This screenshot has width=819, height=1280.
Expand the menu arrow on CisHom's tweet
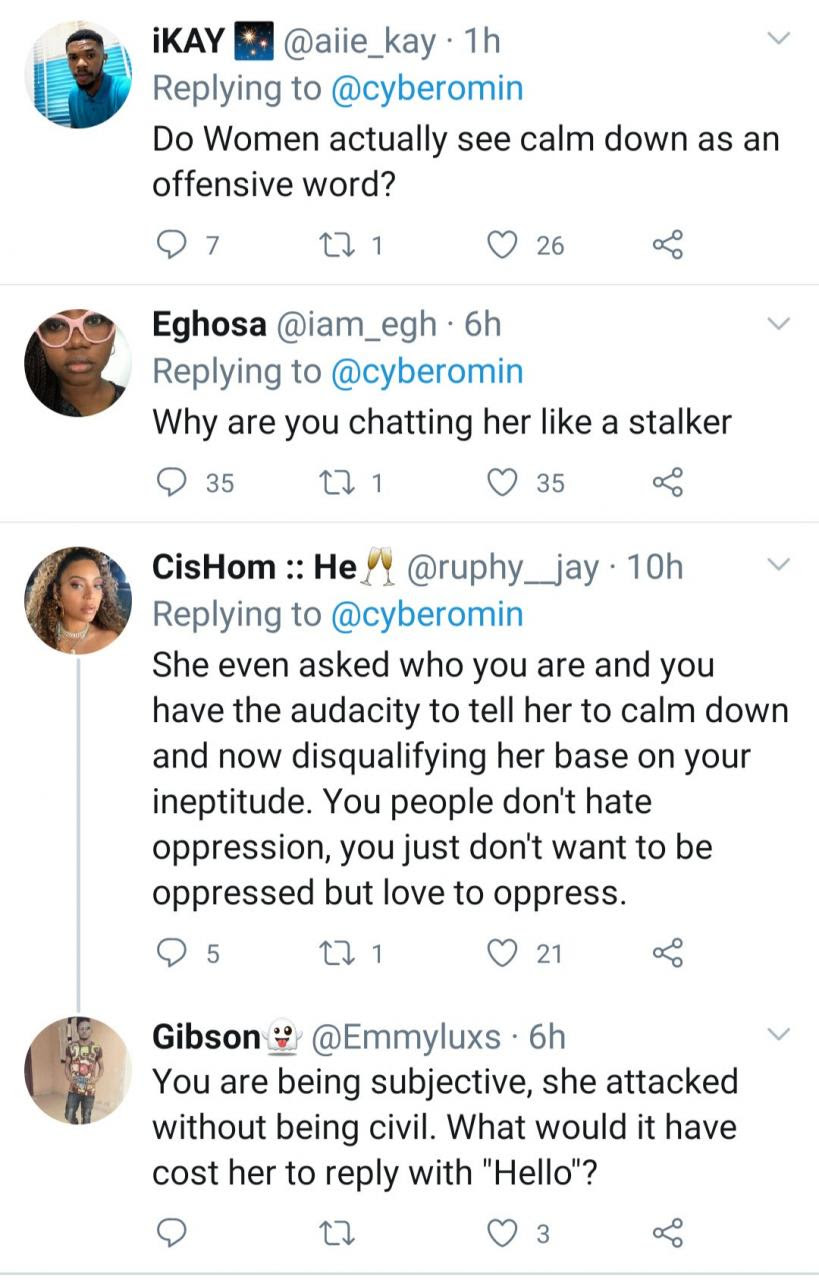(x=778, y=565)
